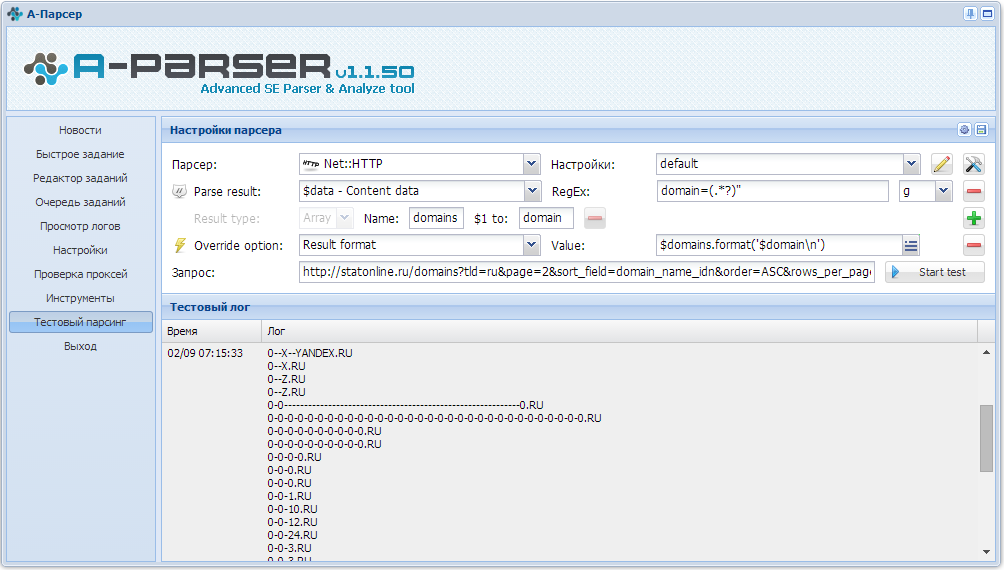Viewport: 1004px width, 570px height.
Task: Click Выход in the sidebar
Action: [x=81, y=346]
